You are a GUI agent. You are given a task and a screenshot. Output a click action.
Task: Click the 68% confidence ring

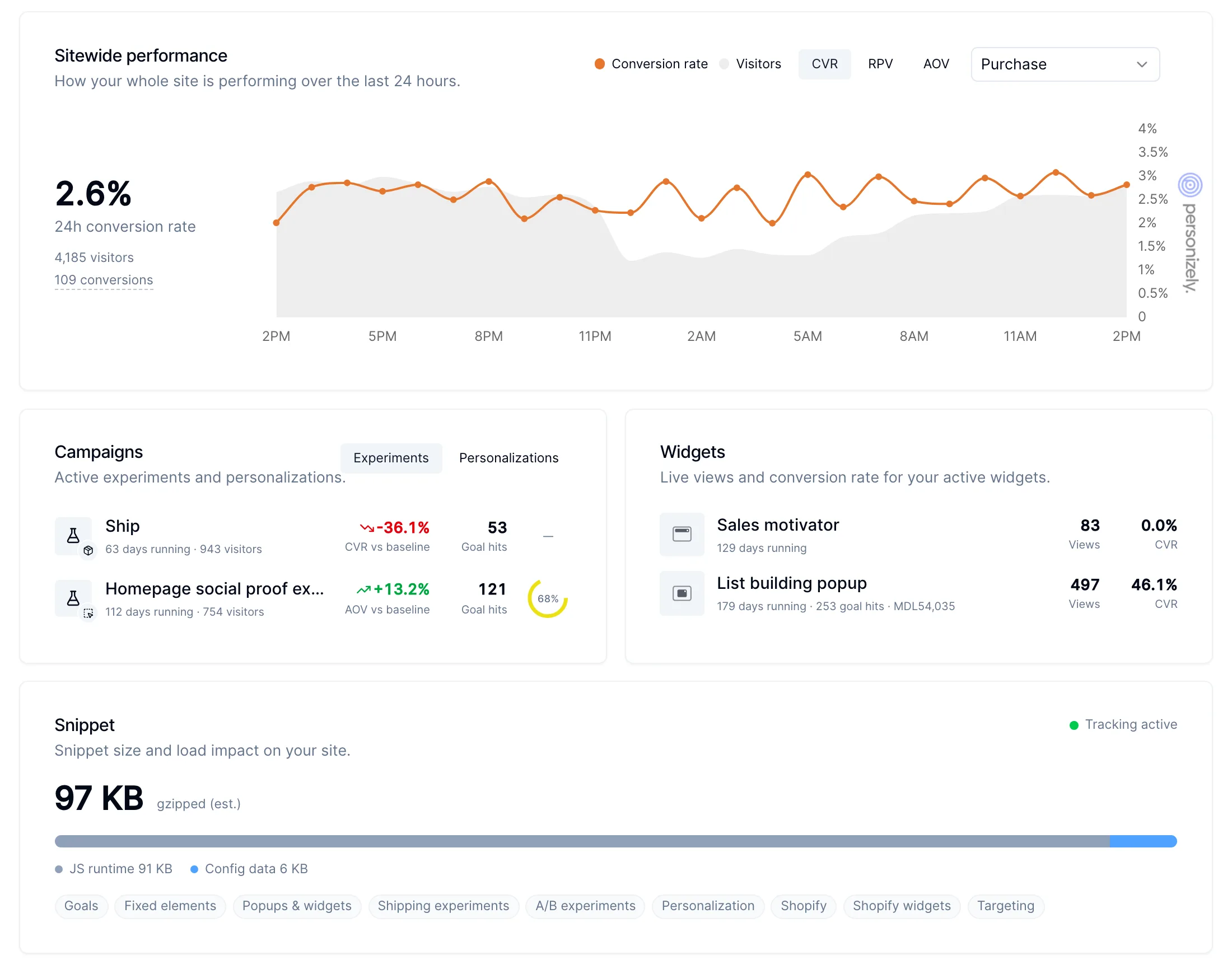pyautogui.click(x=547, y=598)
